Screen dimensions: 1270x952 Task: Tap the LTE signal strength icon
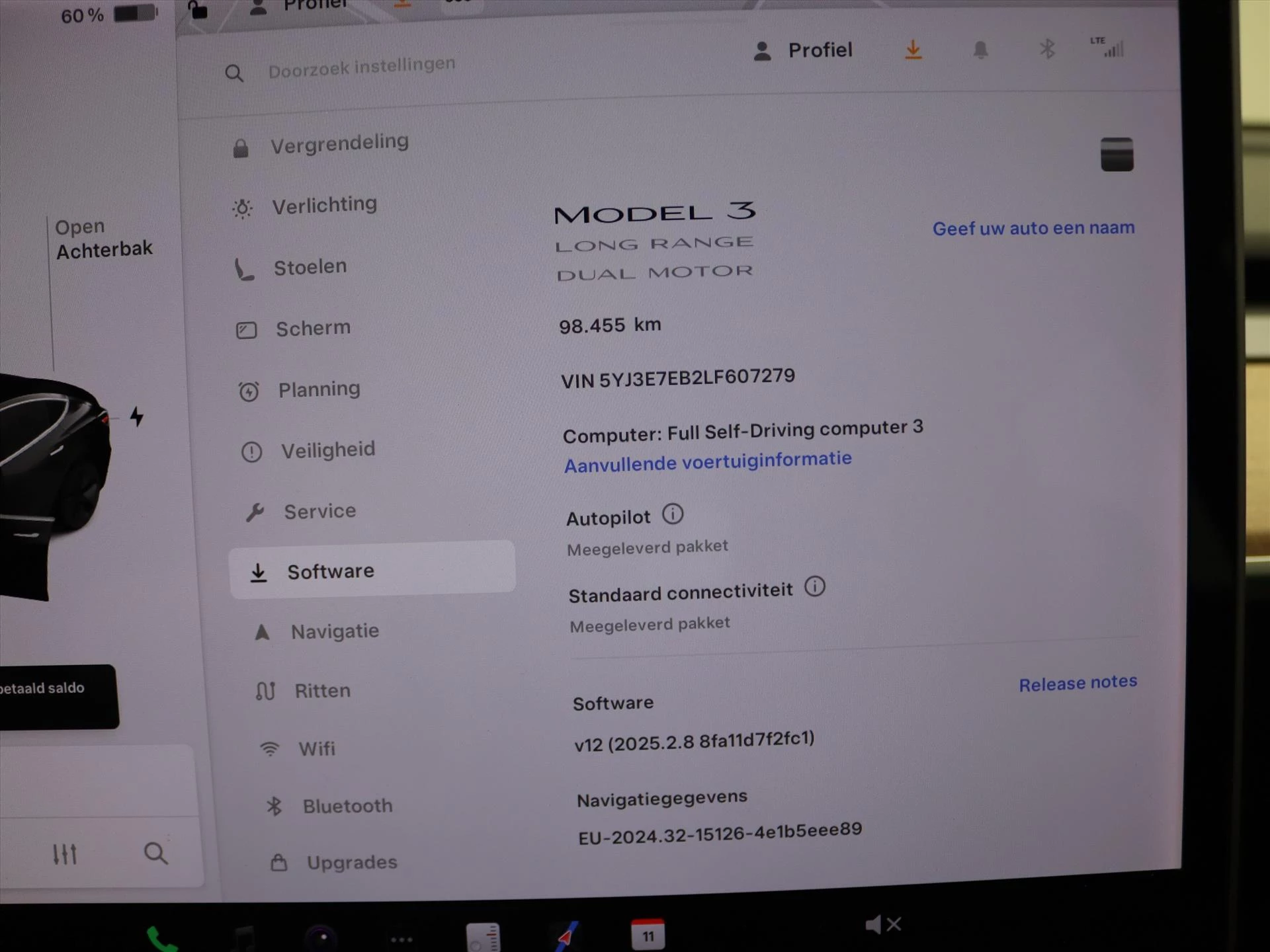tap(1107, 47)
